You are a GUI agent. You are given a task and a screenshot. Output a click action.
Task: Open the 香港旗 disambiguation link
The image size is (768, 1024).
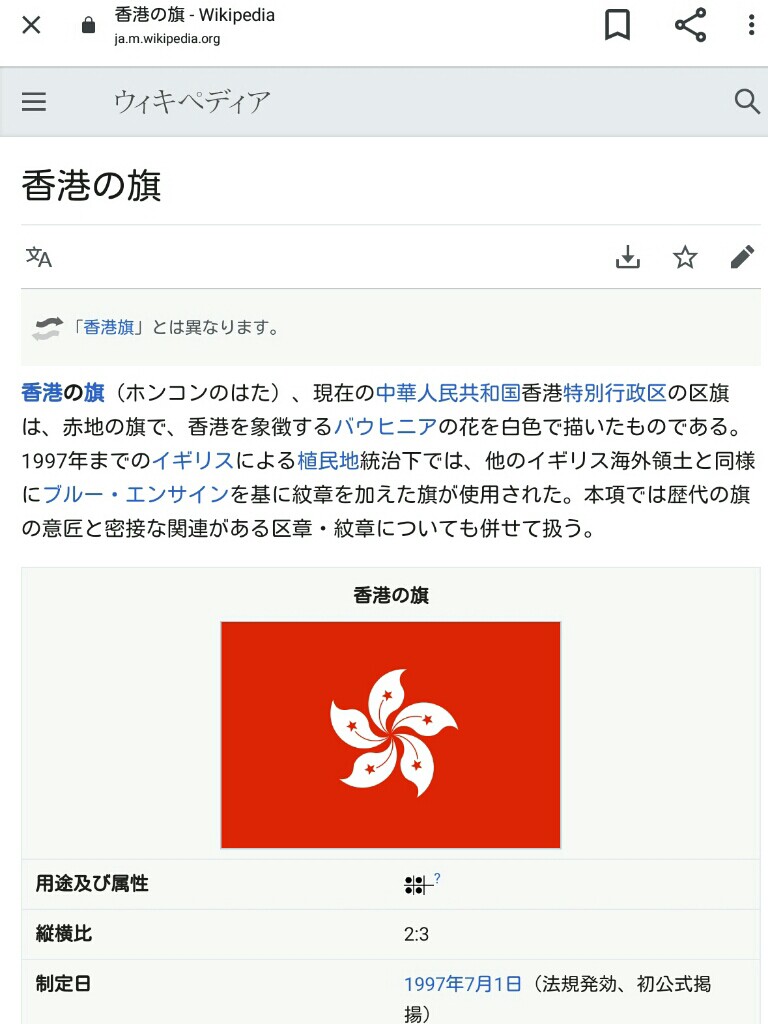(108, 327)
